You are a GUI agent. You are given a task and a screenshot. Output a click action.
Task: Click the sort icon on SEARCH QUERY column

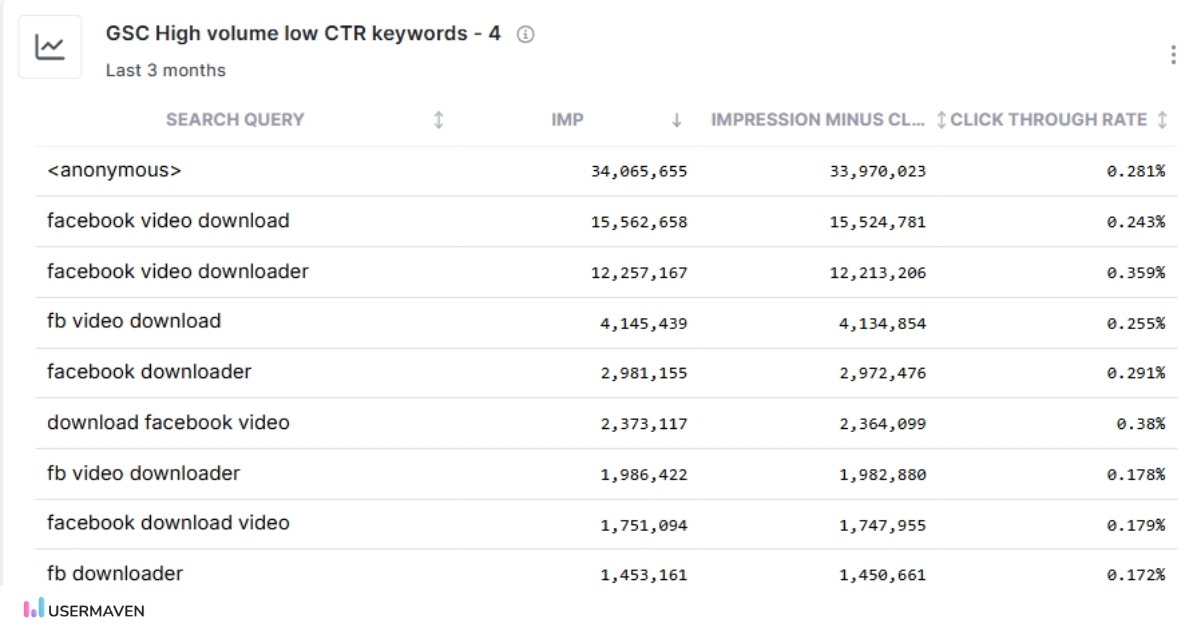coord(437,119)
